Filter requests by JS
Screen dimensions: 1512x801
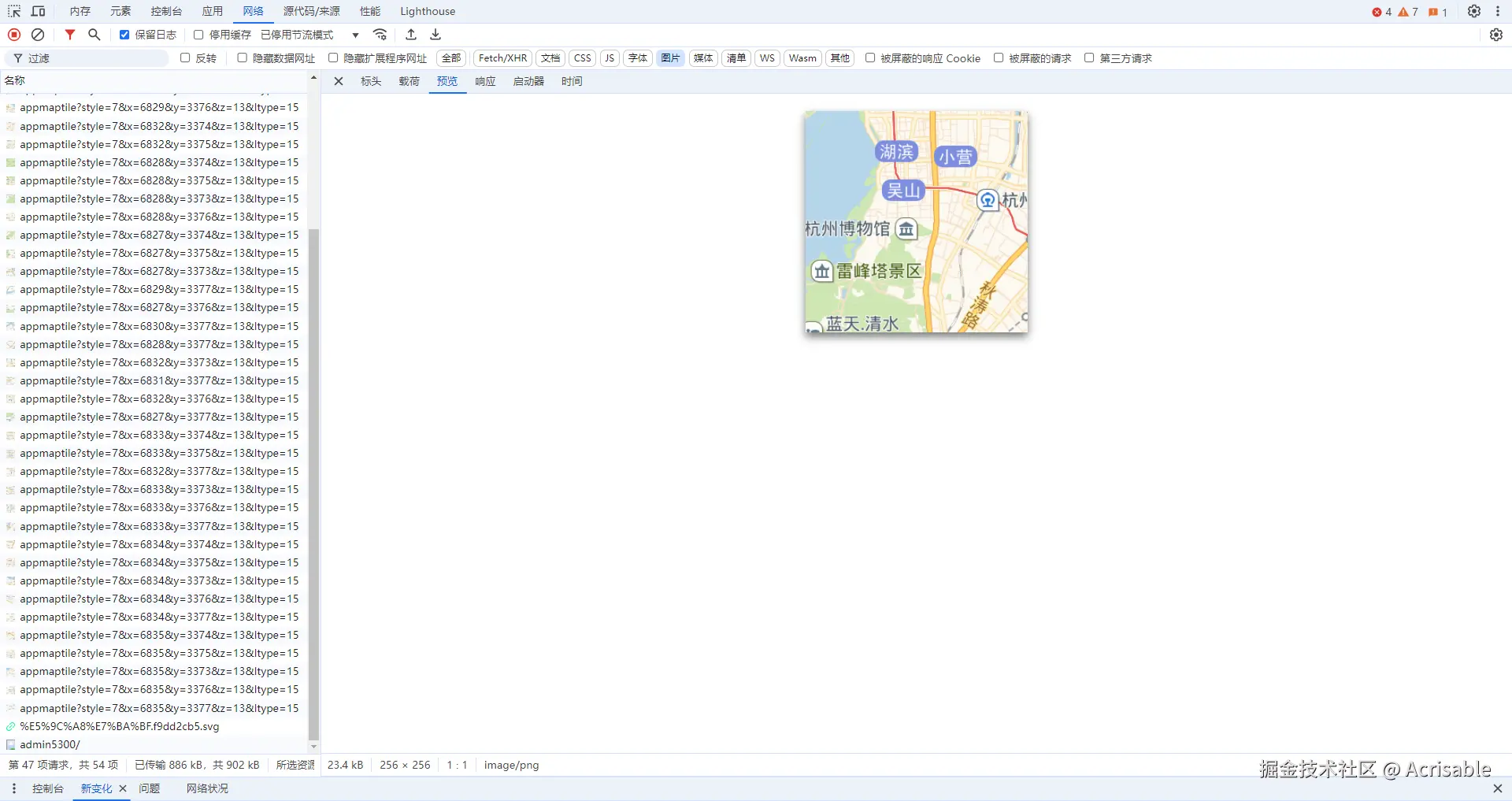pyautogui.click(x=610, y=57)
